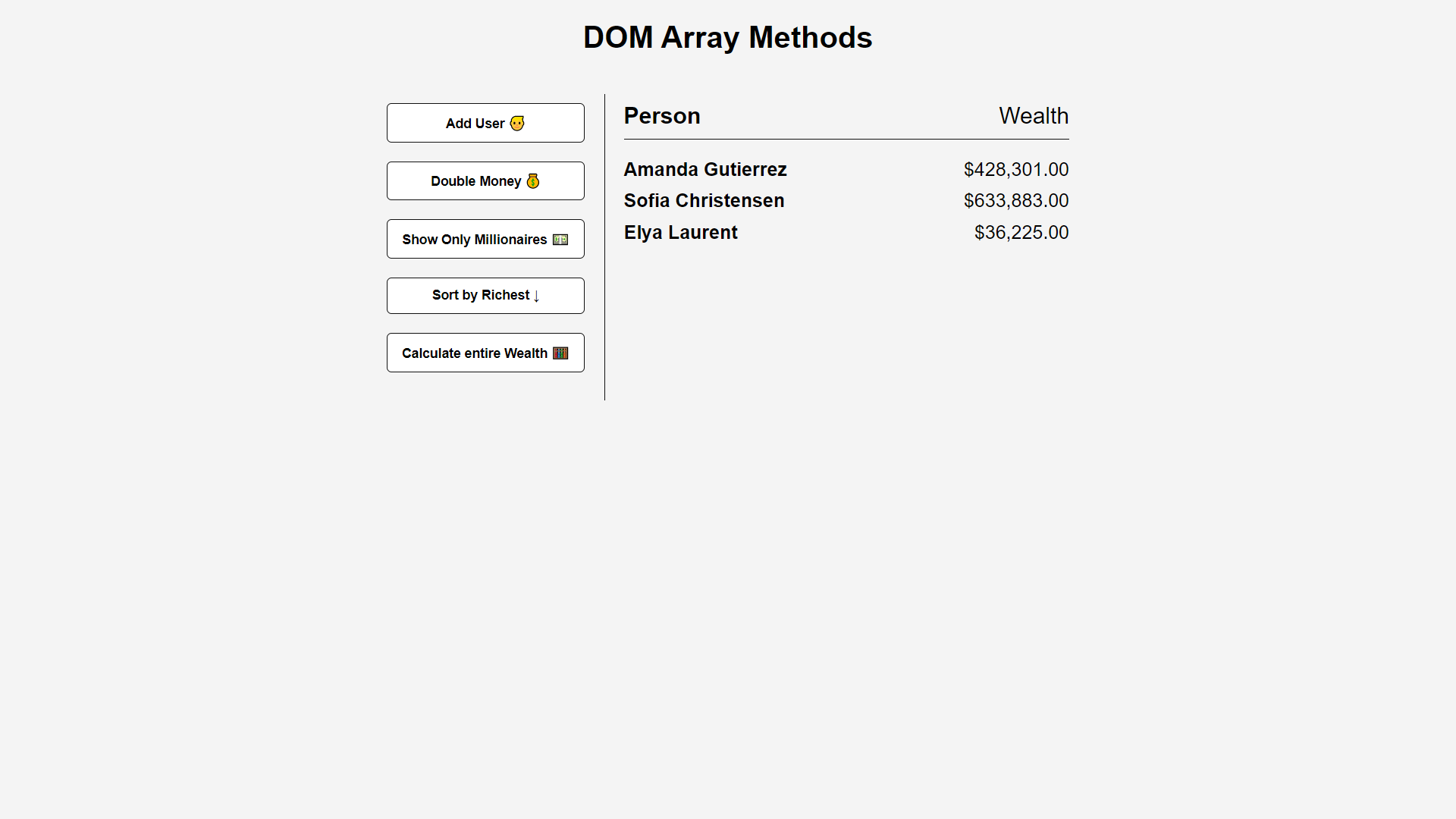This screenshot has width=1456, height=819.
Task: Click the DOM Array Methods heading
Action: 727,37
